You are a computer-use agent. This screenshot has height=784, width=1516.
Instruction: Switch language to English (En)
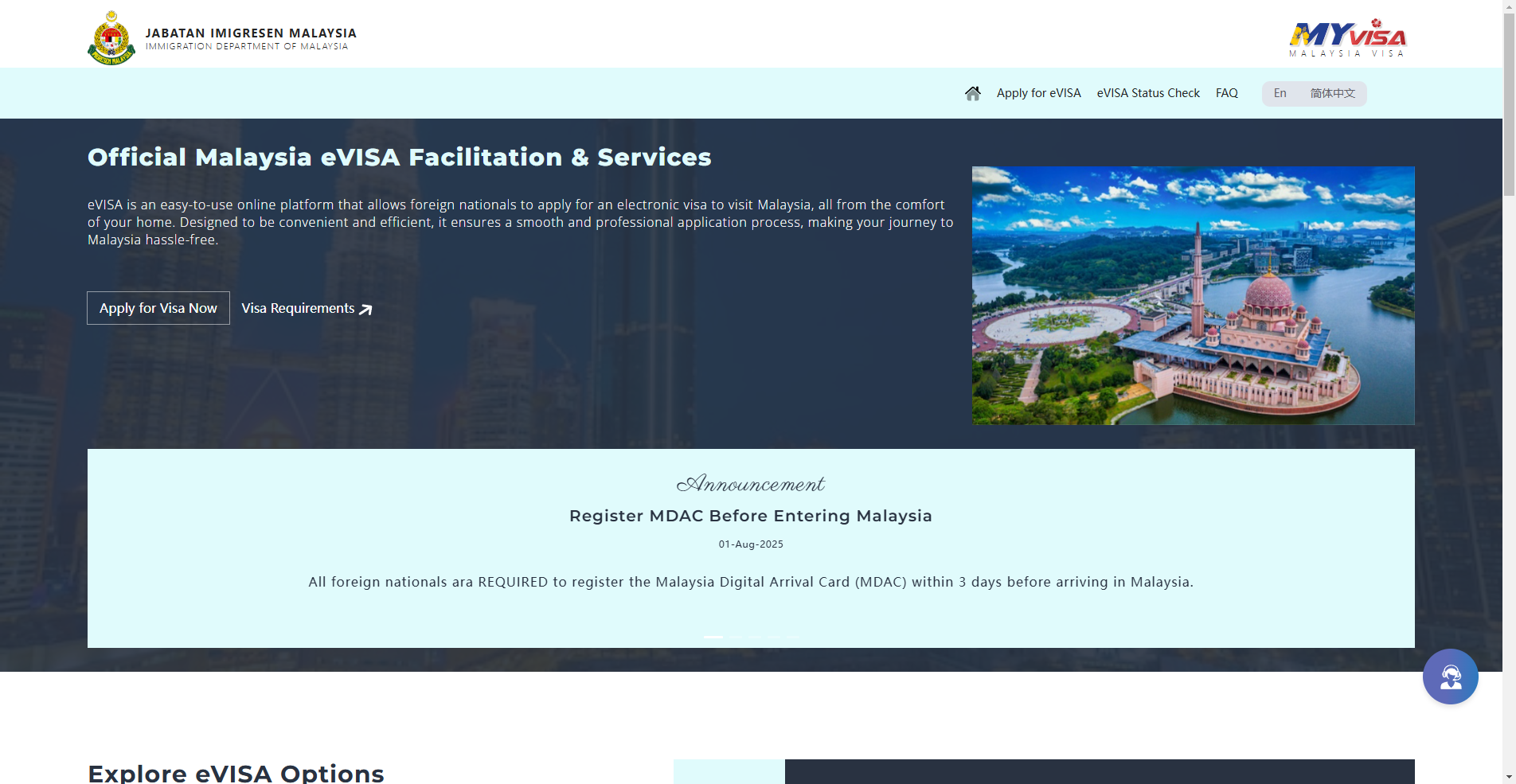pos(1280,93)
